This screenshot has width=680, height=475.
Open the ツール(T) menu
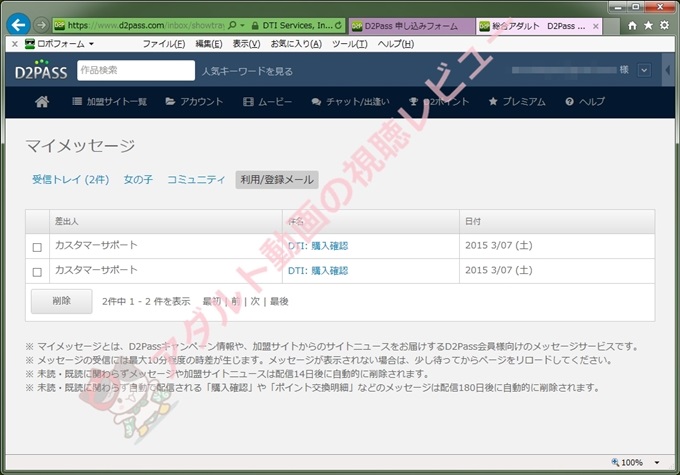point(350,44)
